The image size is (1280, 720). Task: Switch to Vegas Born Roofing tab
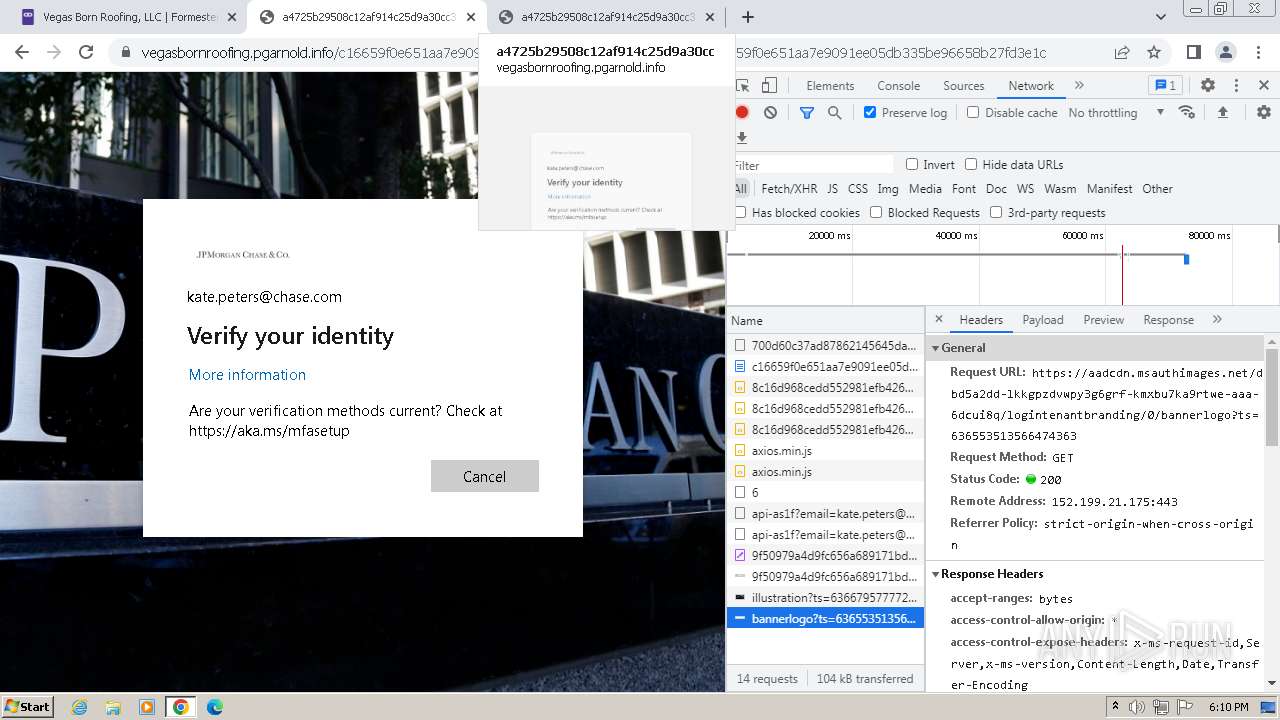coord(125,17)
